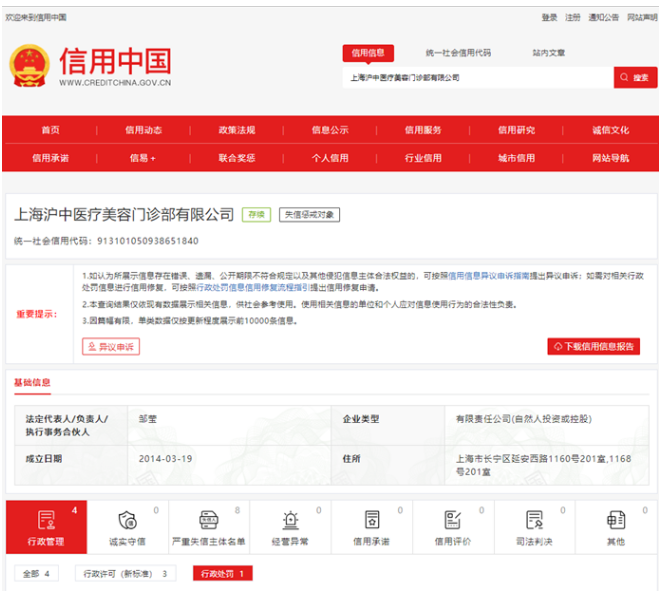Open 城市信用 navigation menu item
Viewport: 662px width, 595px height.
[x=516, y=158]
